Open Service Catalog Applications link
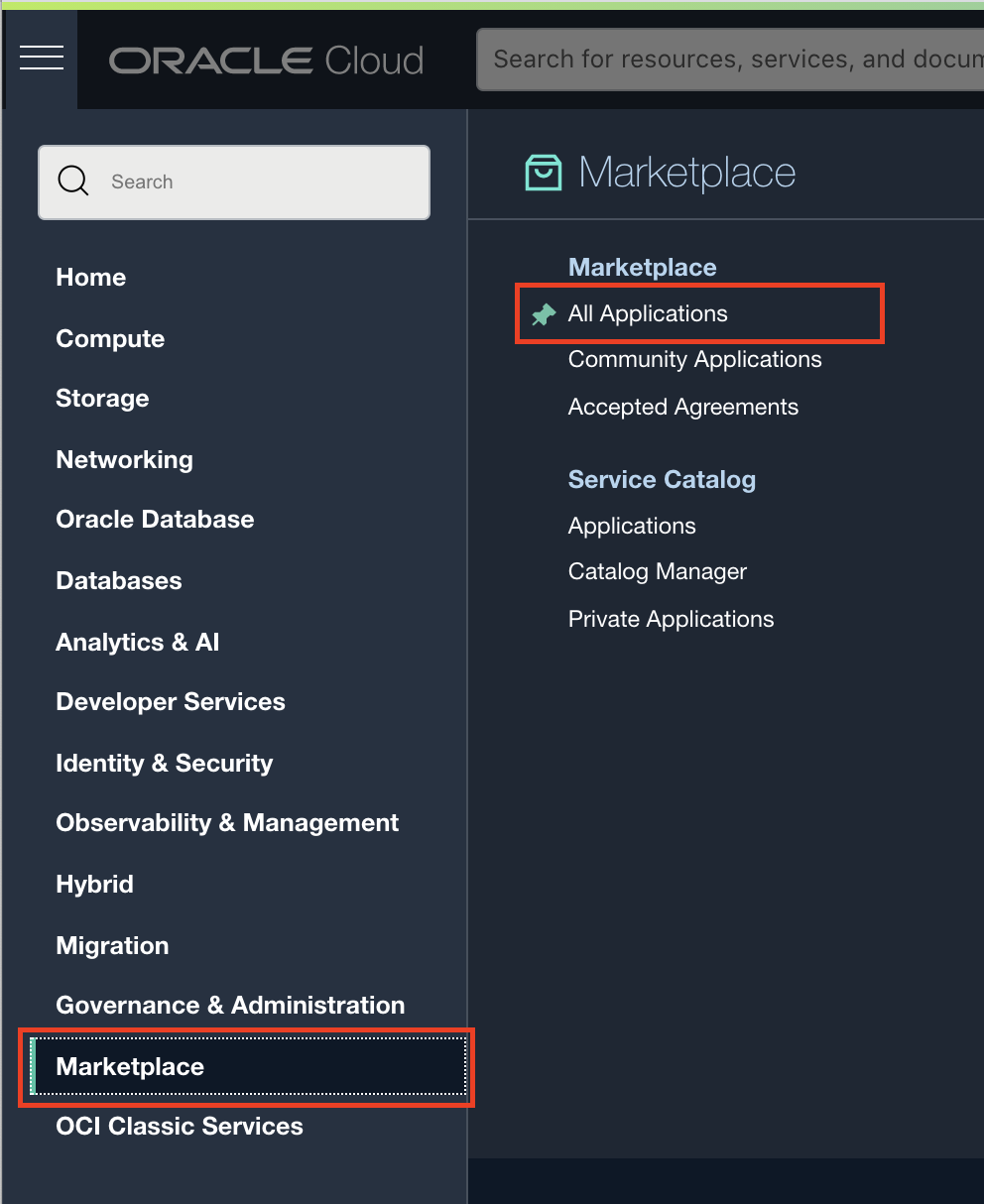Image resolution: width=984 pixels, height=1204 pixels. pos(632,527)
